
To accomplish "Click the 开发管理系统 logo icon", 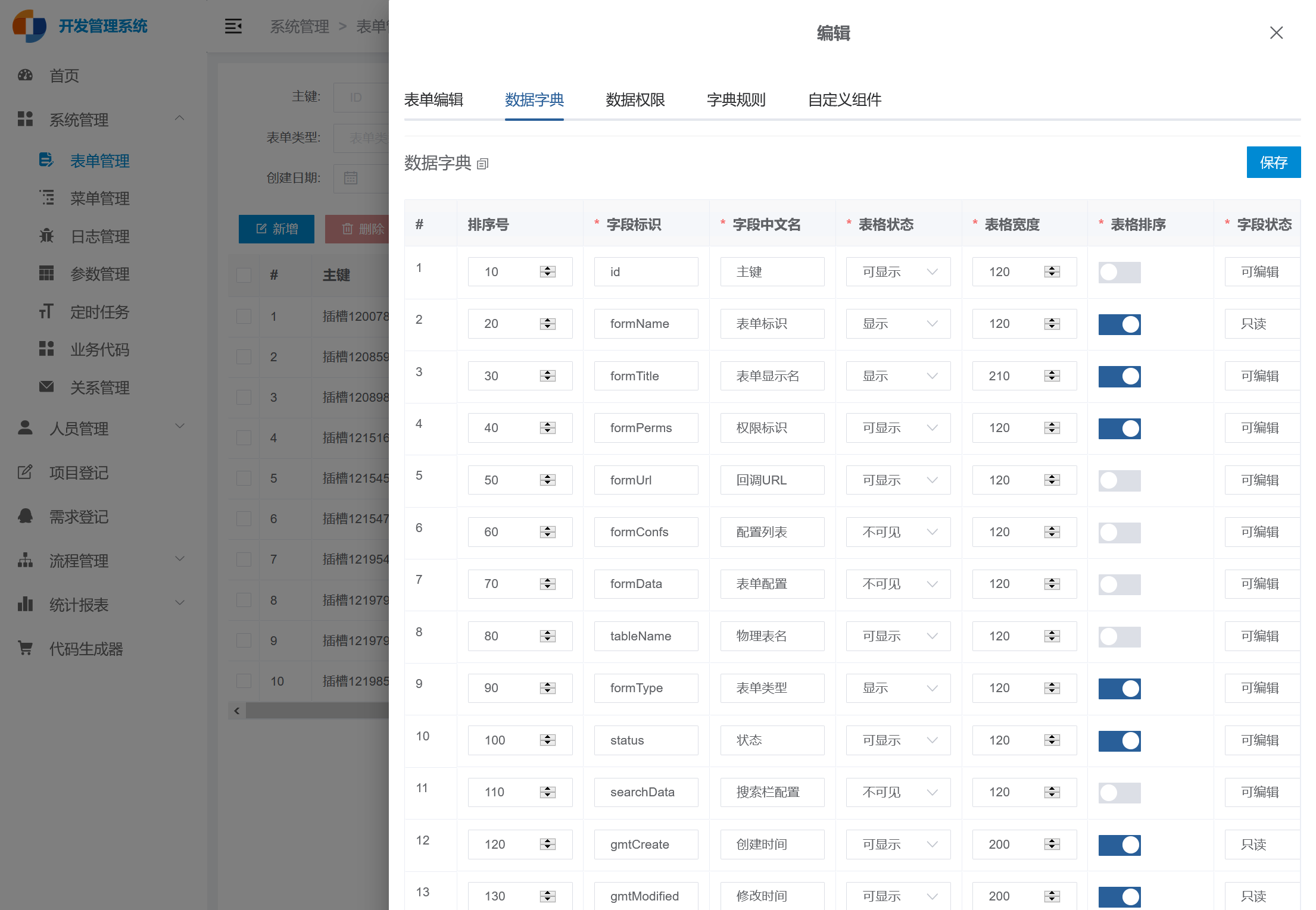I will pos(29,26).
